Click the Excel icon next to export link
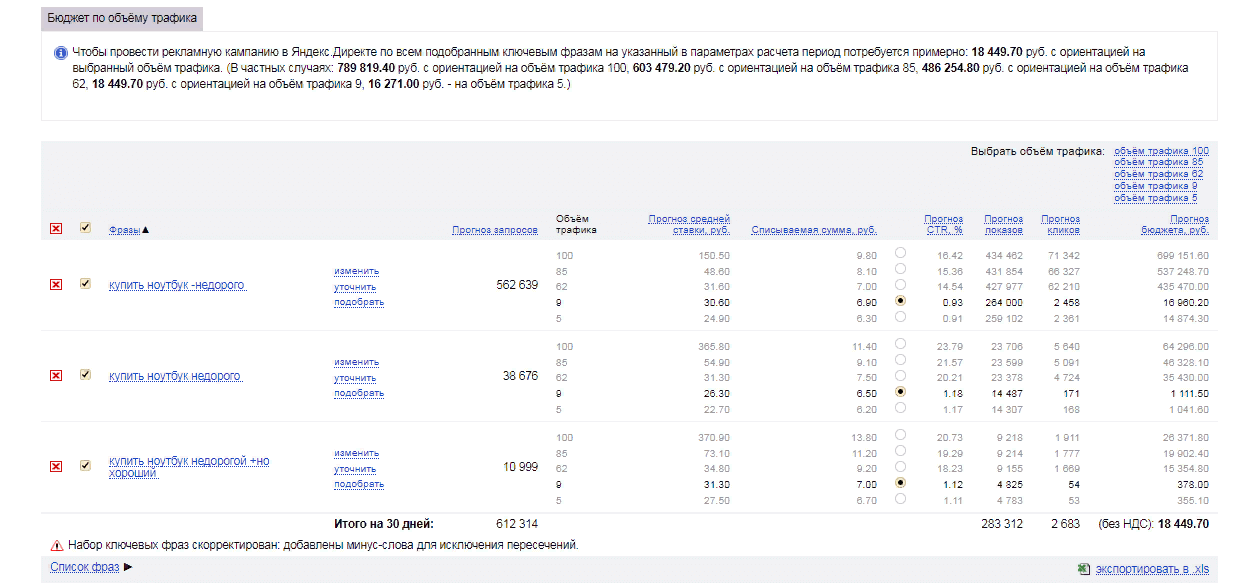The image size is (1236, 588). (1083, 569)
